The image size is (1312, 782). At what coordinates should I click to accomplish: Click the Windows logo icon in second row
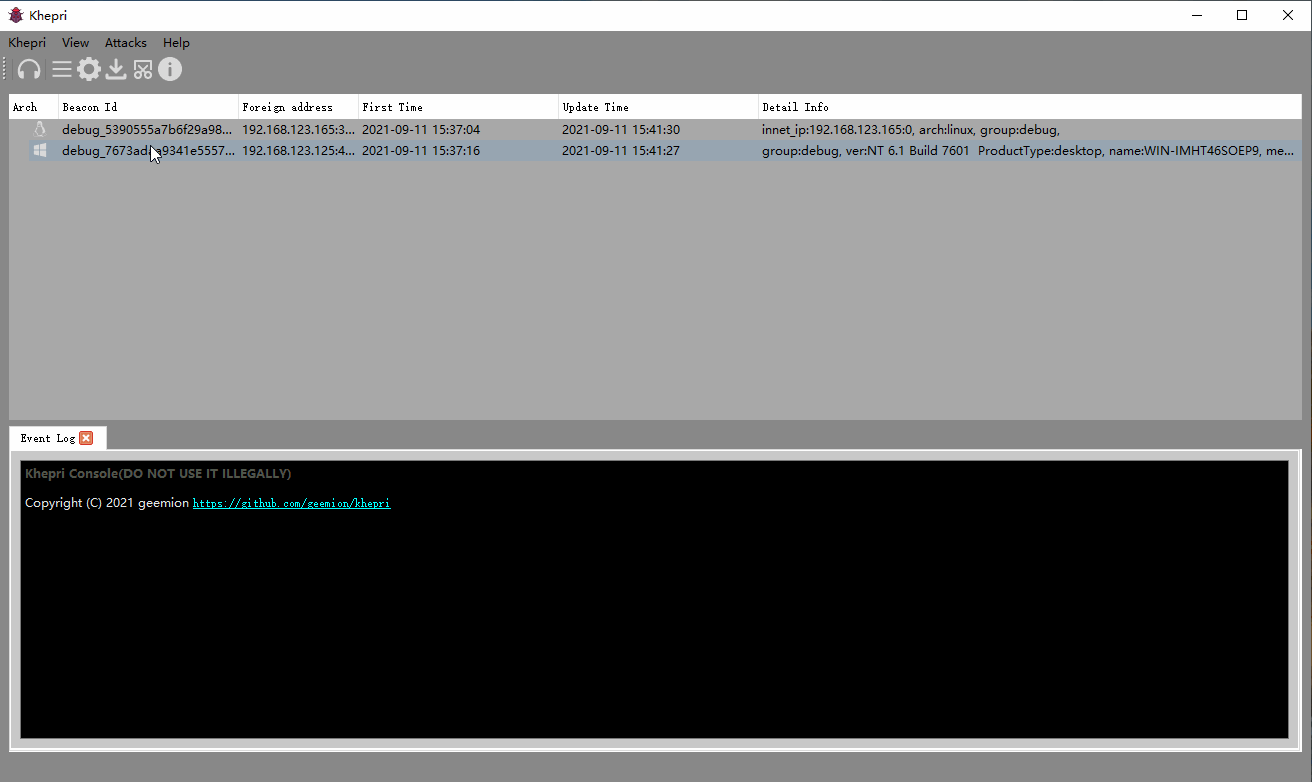pyautogui.click(x=40, y=150)
